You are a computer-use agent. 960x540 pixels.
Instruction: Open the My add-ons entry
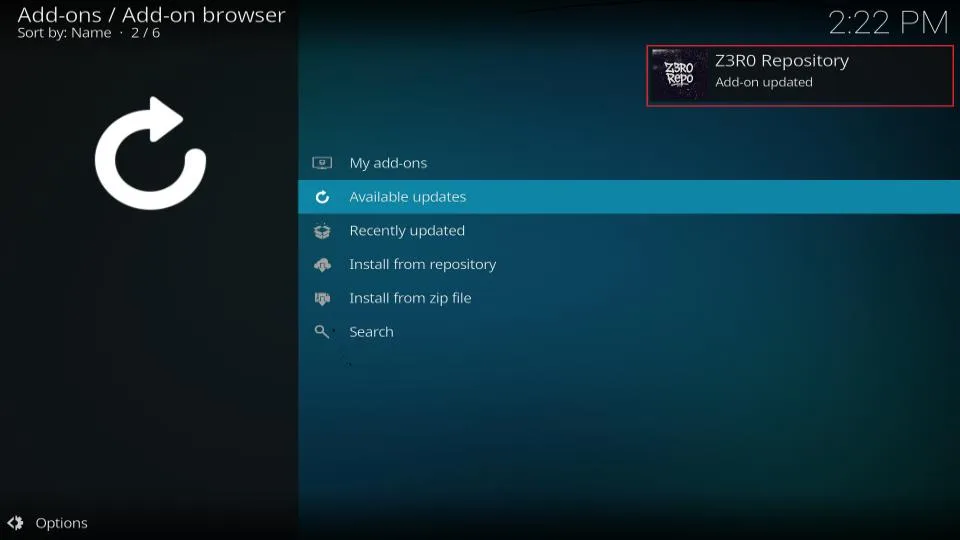coord(629,163)
